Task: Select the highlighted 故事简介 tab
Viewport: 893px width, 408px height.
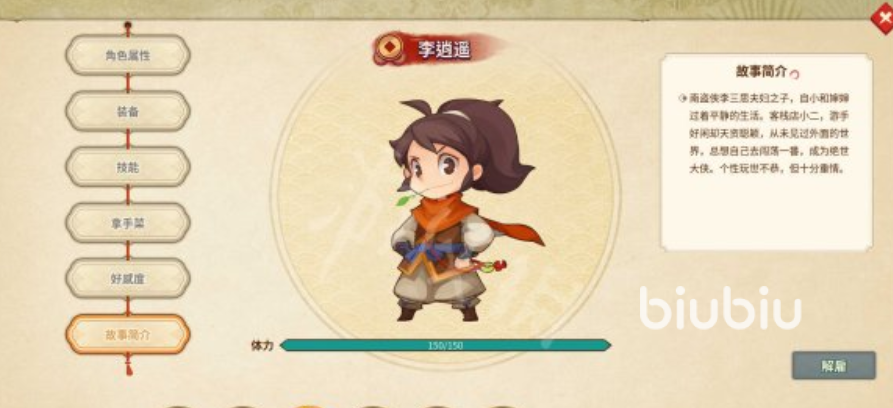Action: (128, 334)
